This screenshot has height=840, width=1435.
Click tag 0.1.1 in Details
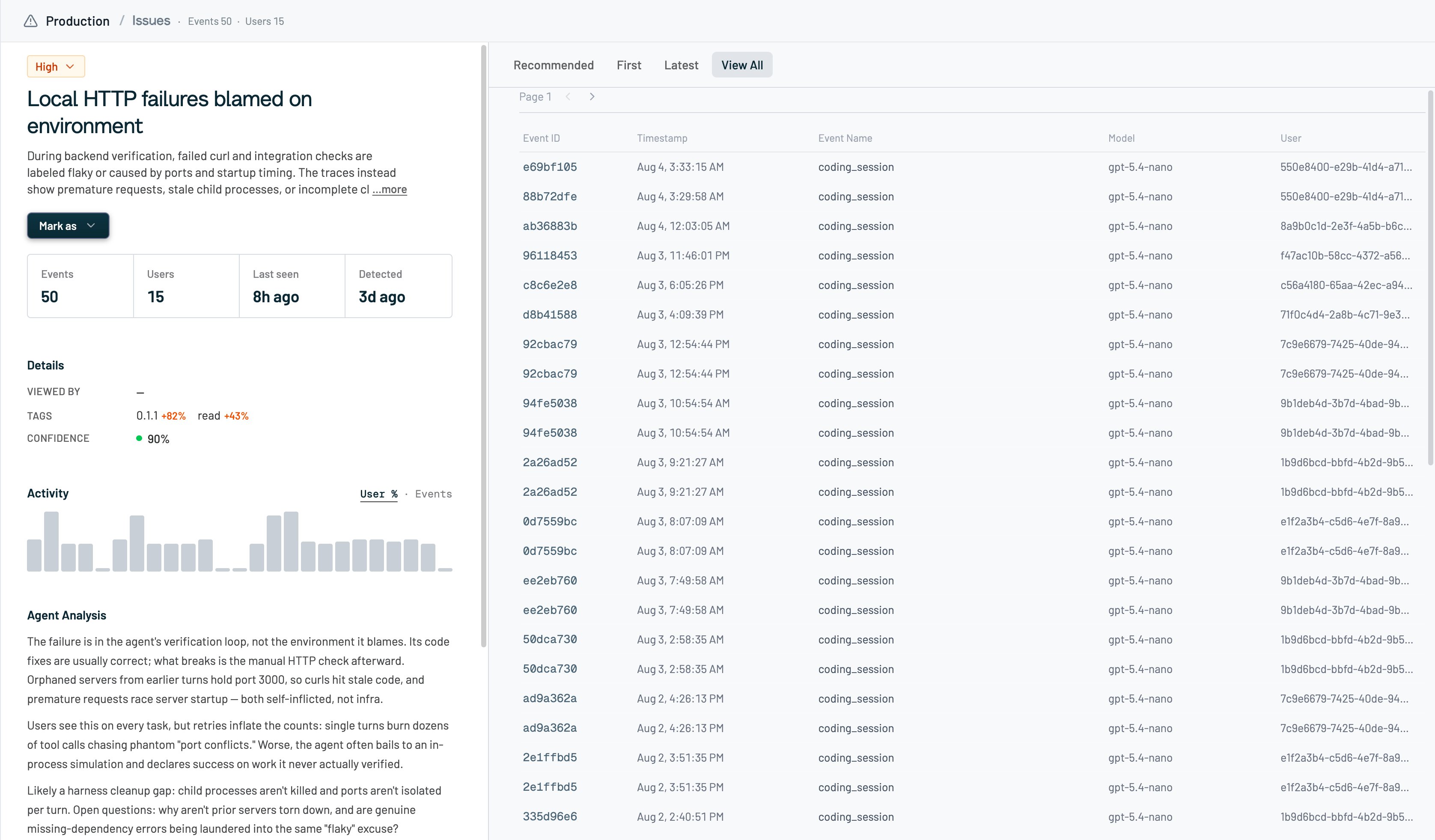click(147, 416)
